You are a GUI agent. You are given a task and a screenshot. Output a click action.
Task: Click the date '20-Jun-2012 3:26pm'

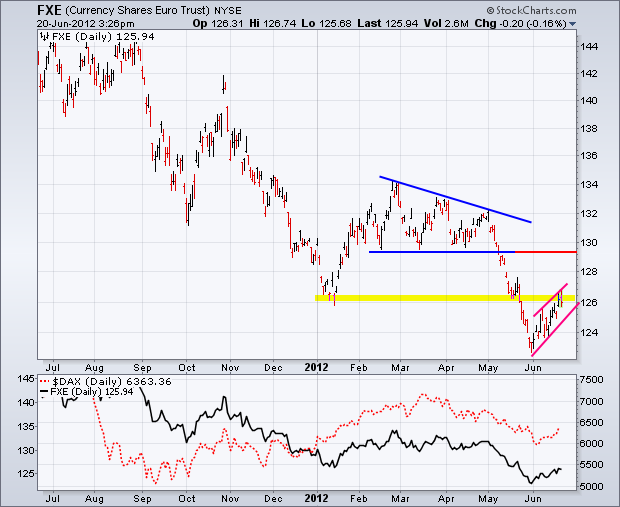pos(86,24)
